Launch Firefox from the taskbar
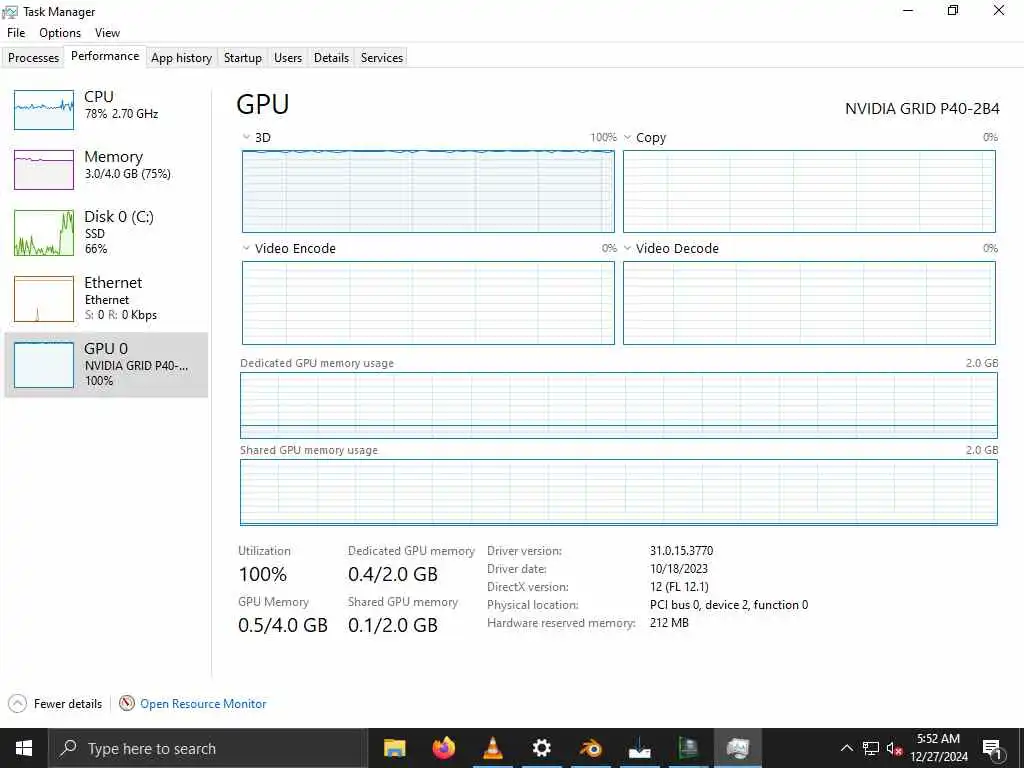Image resolution: width=1024 pixels, height=768 pixels. click(x=443, y=748)
